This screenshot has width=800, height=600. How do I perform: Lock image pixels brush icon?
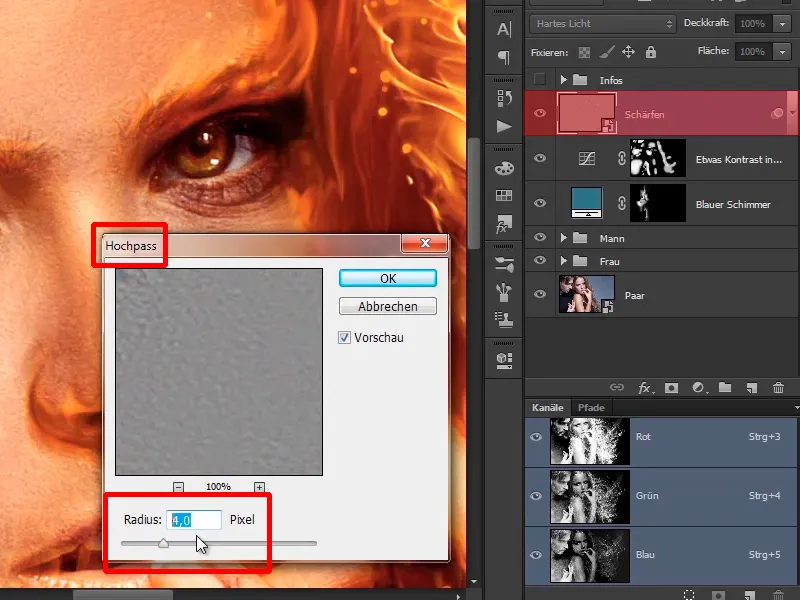click(x=606, y=52)
